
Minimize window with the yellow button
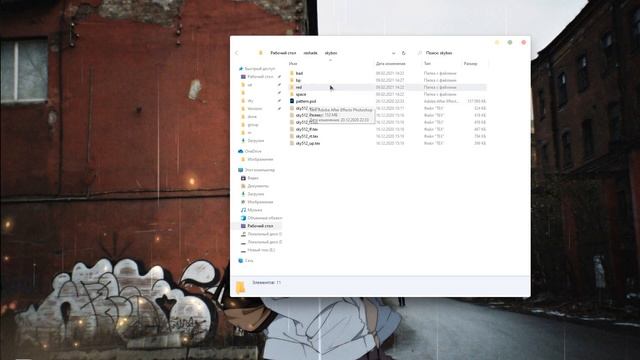tap(497, 42)
